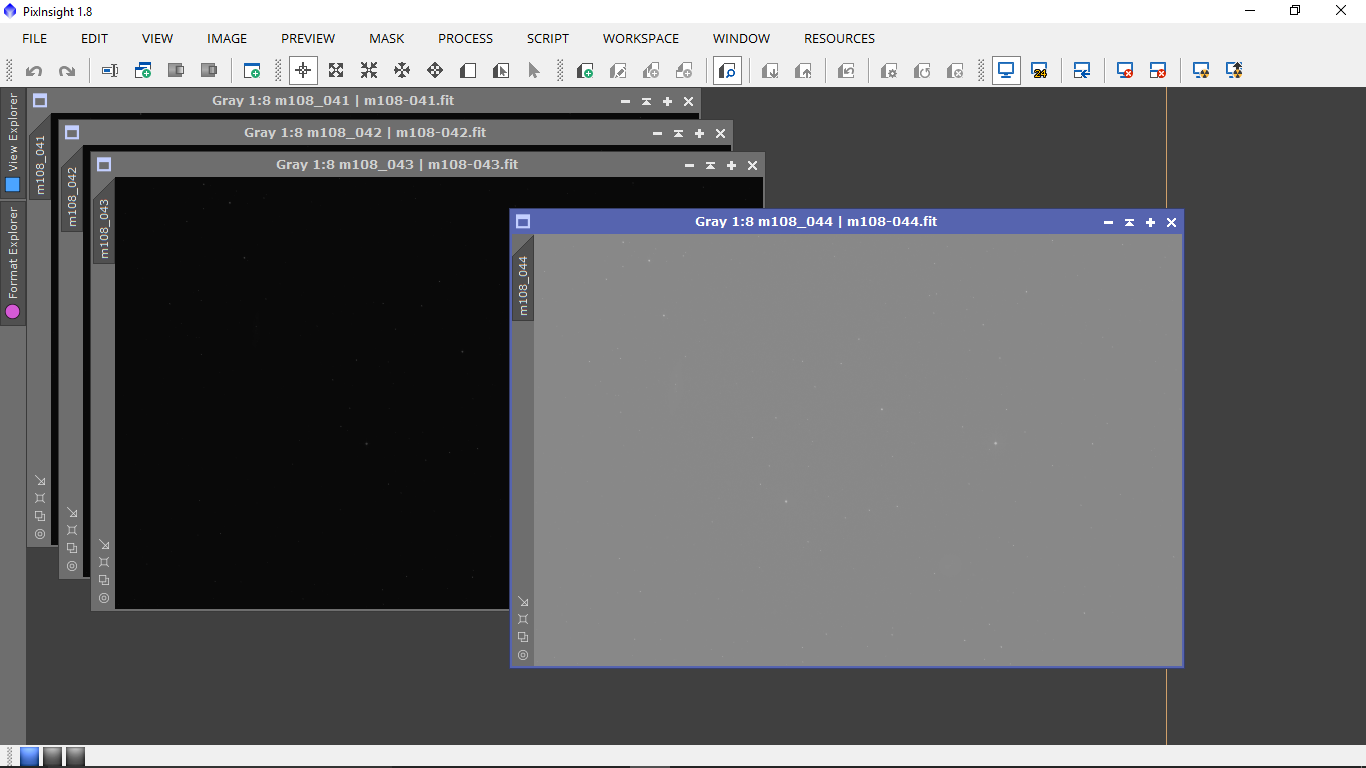Click the 24-bit screen LUT monitor icon
This screenshot has height=768, width=1366.
point(1039,71)
